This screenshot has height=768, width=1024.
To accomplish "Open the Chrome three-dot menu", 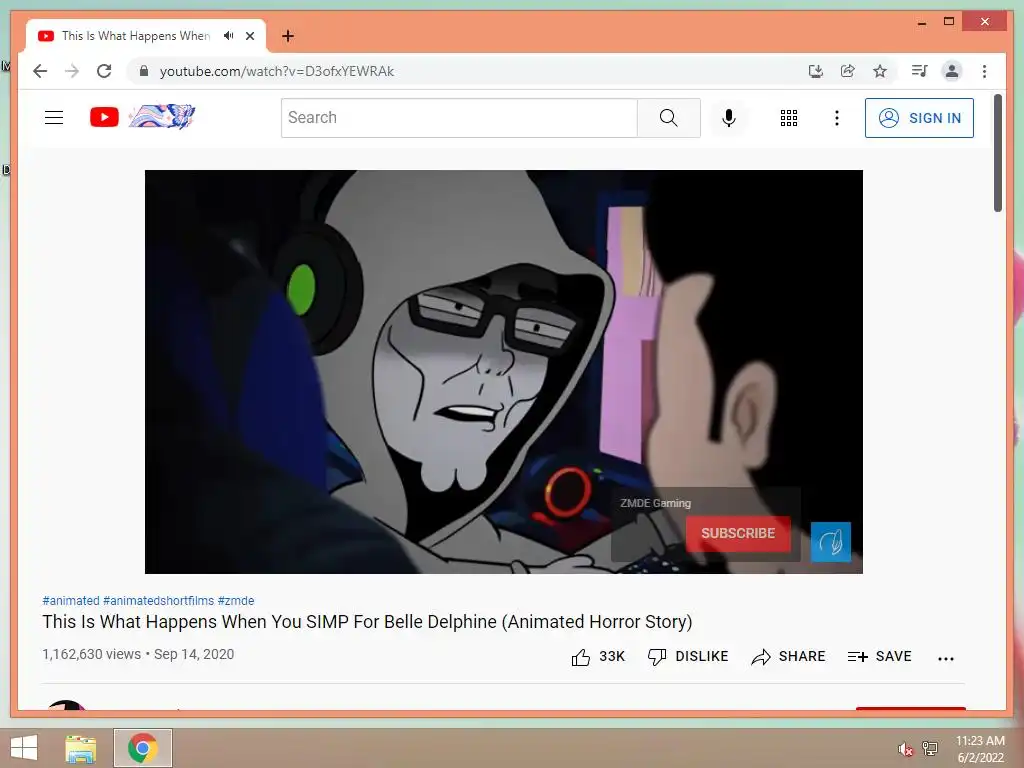I will point(984,71).
